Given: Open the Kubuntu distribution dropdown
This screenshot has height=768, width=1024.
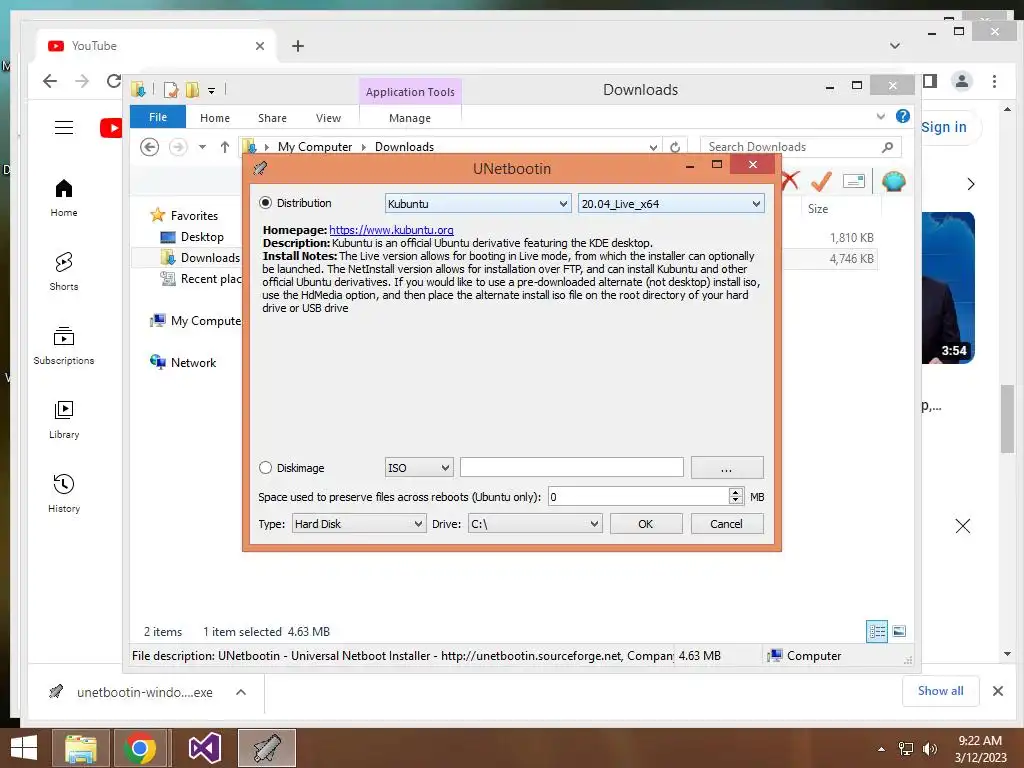Looking at the screenshot, I should click(478, 204).
